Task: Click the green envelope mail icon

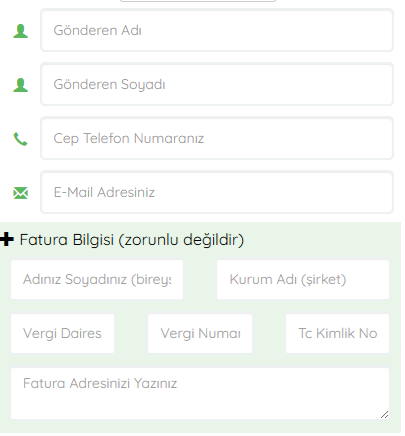Action: 20,193
